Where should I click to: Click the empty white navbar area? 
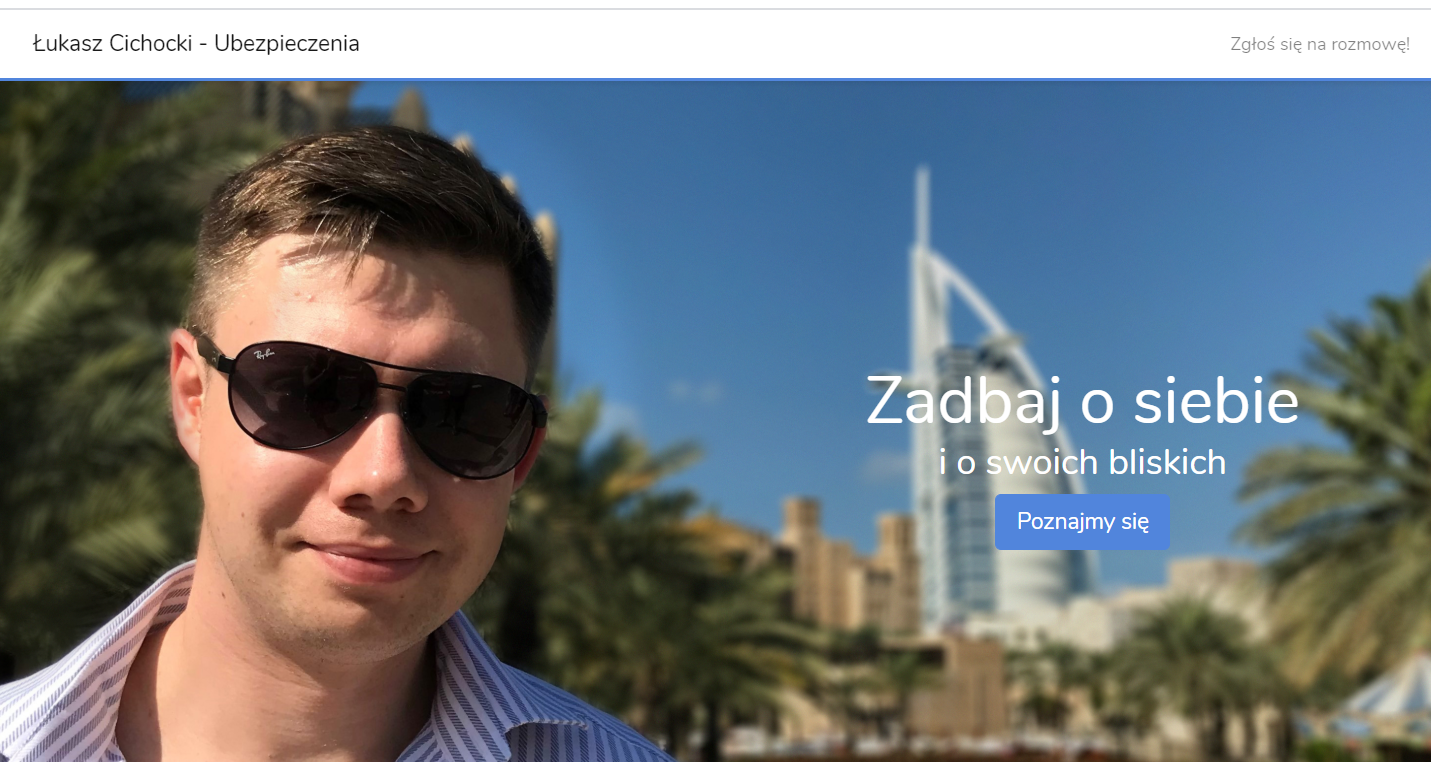pyautogui.click(x=790, y=44)
